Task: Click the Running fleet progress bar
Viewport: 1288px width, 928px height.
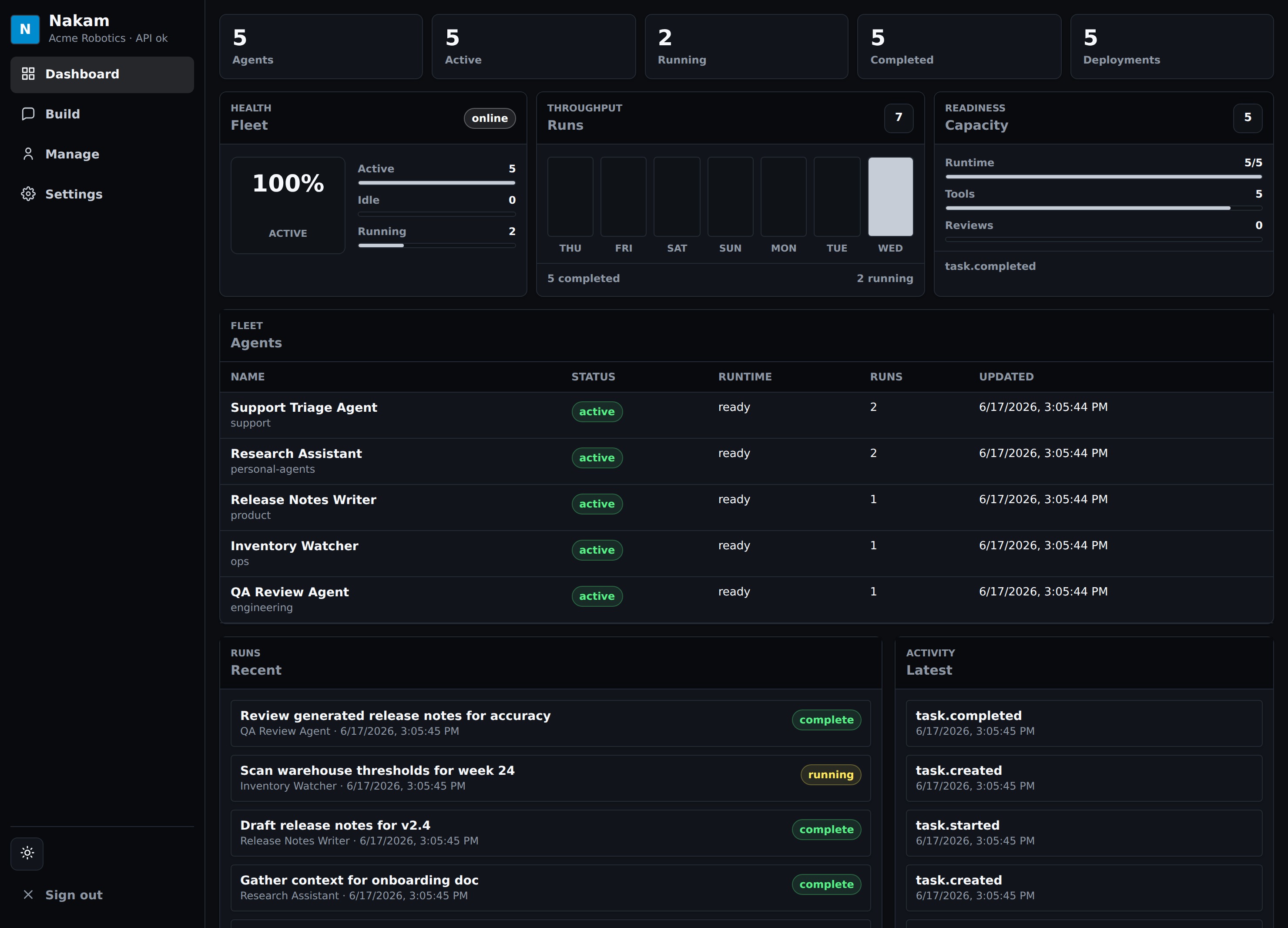Action: [x=437, y=245]
